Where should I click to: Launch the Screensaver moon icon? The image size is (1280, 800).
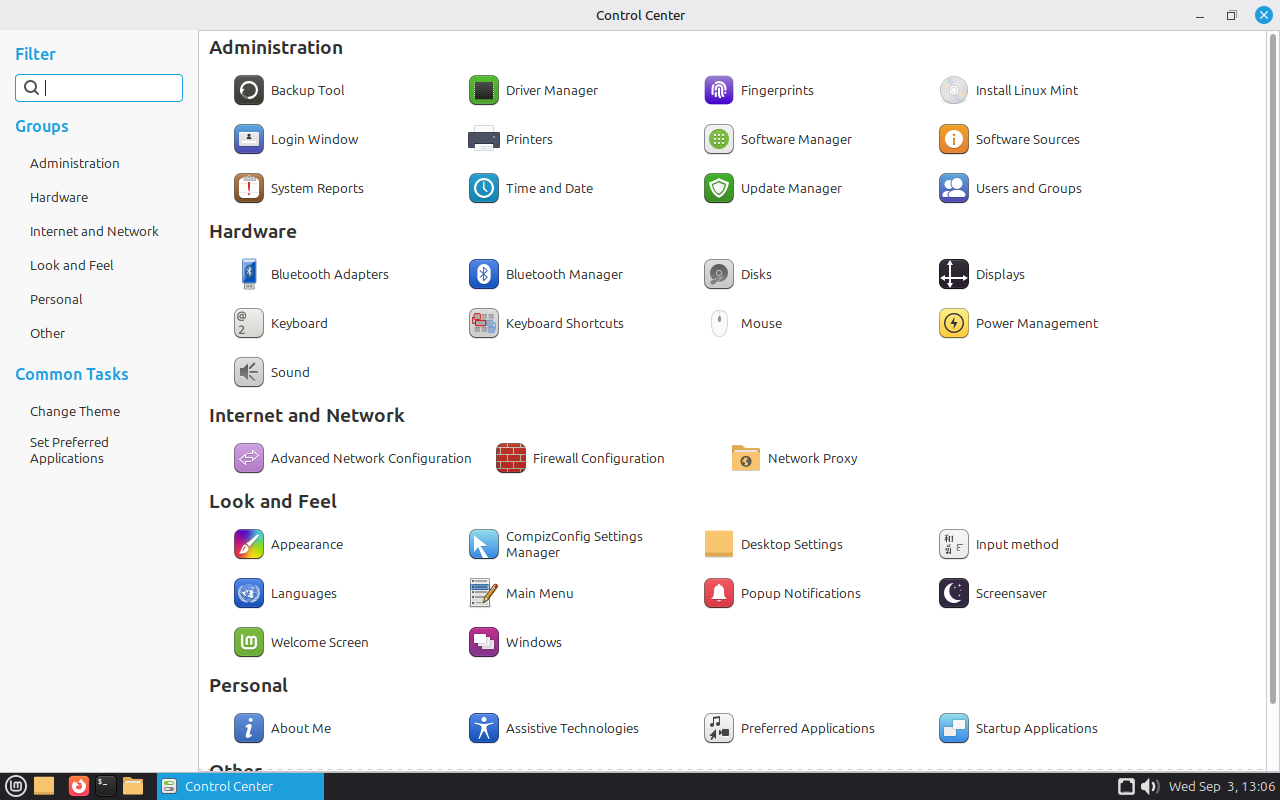[954, 593]
